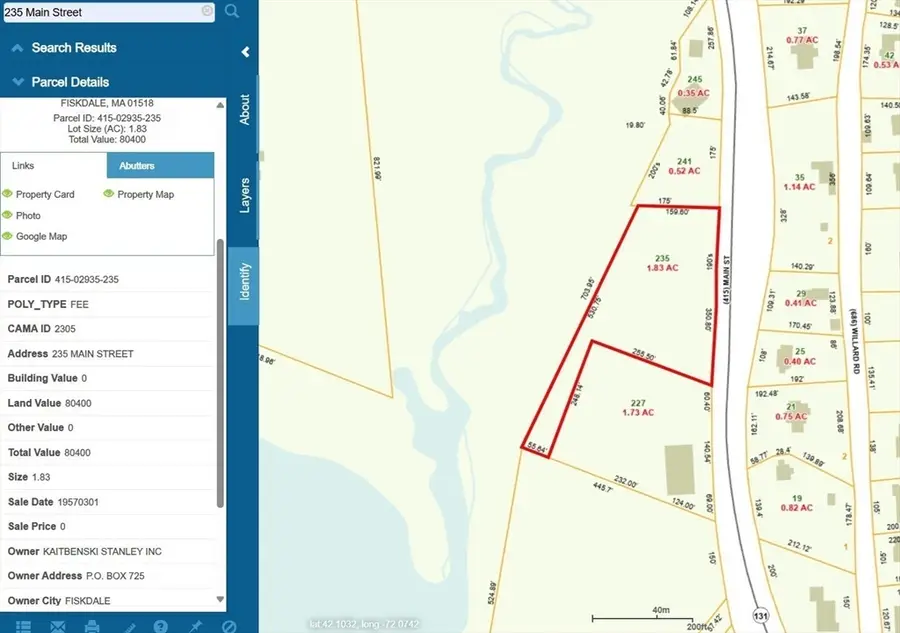
Task: Clear the search box text
Action: 207,11
